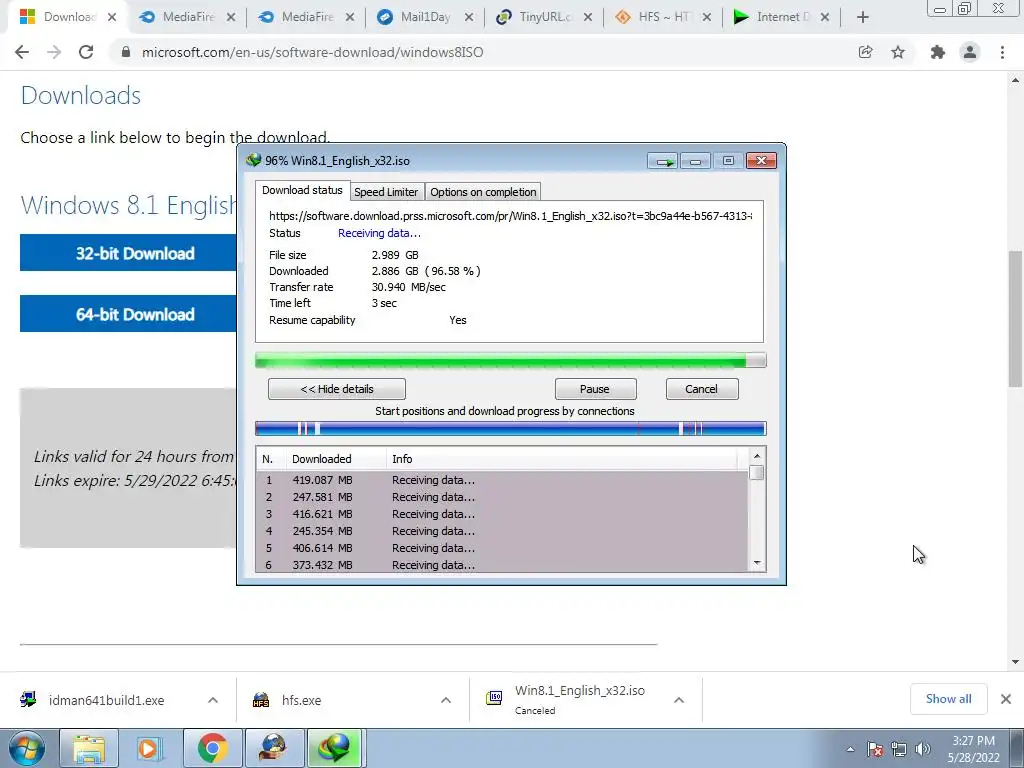
Task: Click the browser forward arrow
Action: point(54,52)
